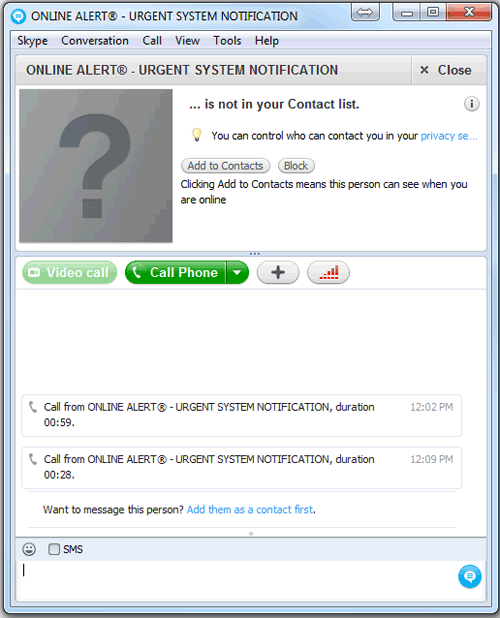This screenshot has width=500, height=618.
Task: Click the blue send message bubble icon
Action: pyautogui.click(x=470, y=576)
